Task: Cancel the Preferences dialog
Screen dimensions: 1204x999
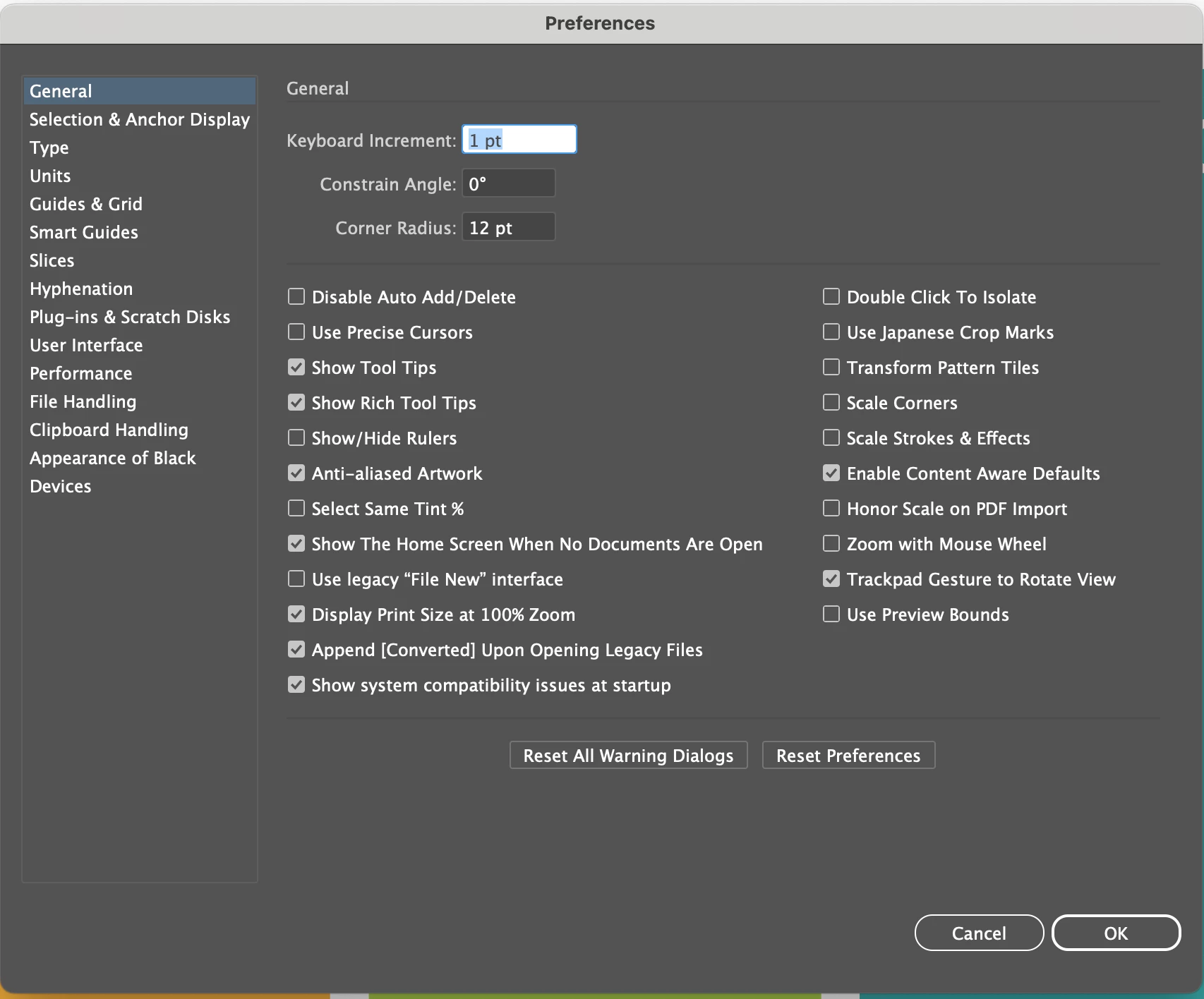Action: pyautogui.click(x=979, y=933)
